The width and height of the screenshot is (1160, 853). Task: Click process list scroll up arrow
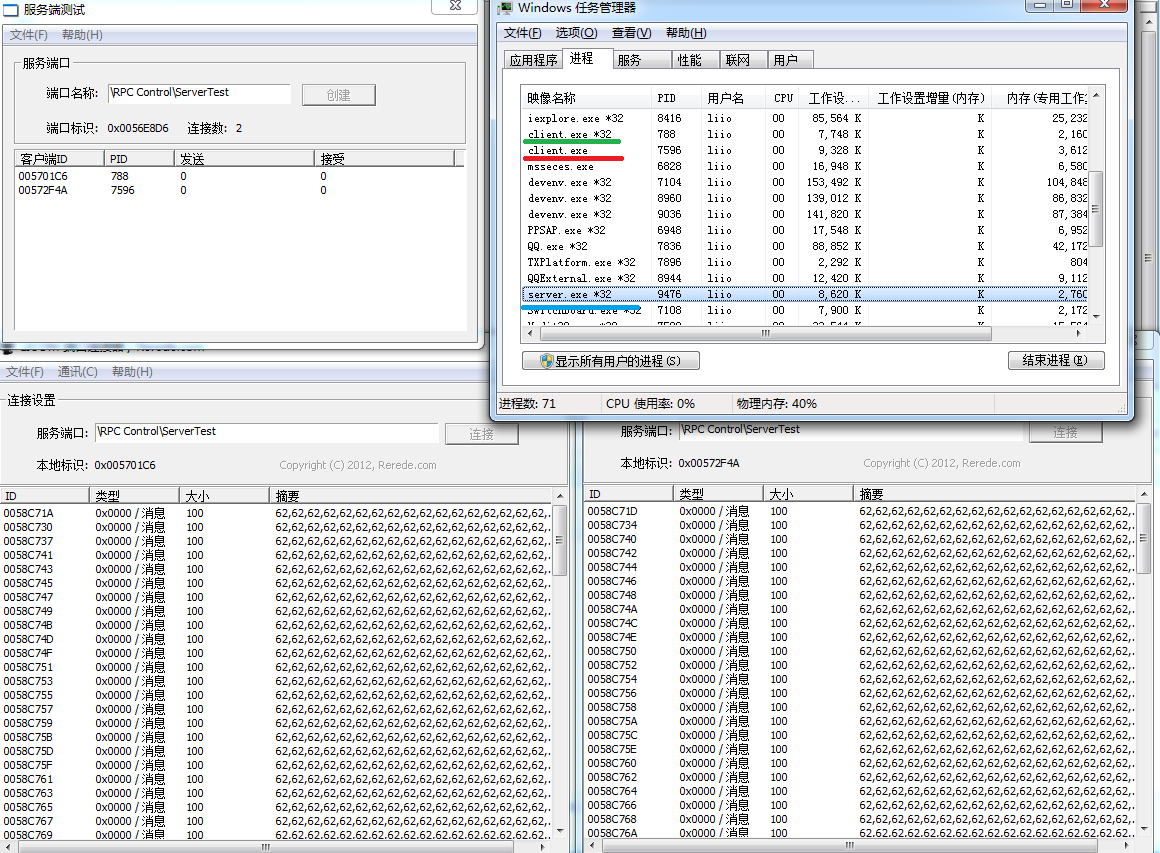pyautogui.click(x=1096, y=95)
